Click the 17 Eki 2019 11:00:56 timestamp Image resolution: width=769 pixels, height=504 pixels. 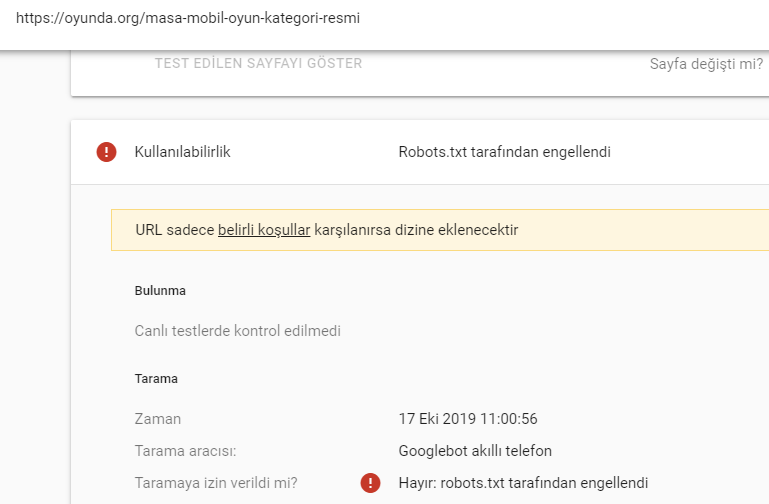(x=468, y=419)
